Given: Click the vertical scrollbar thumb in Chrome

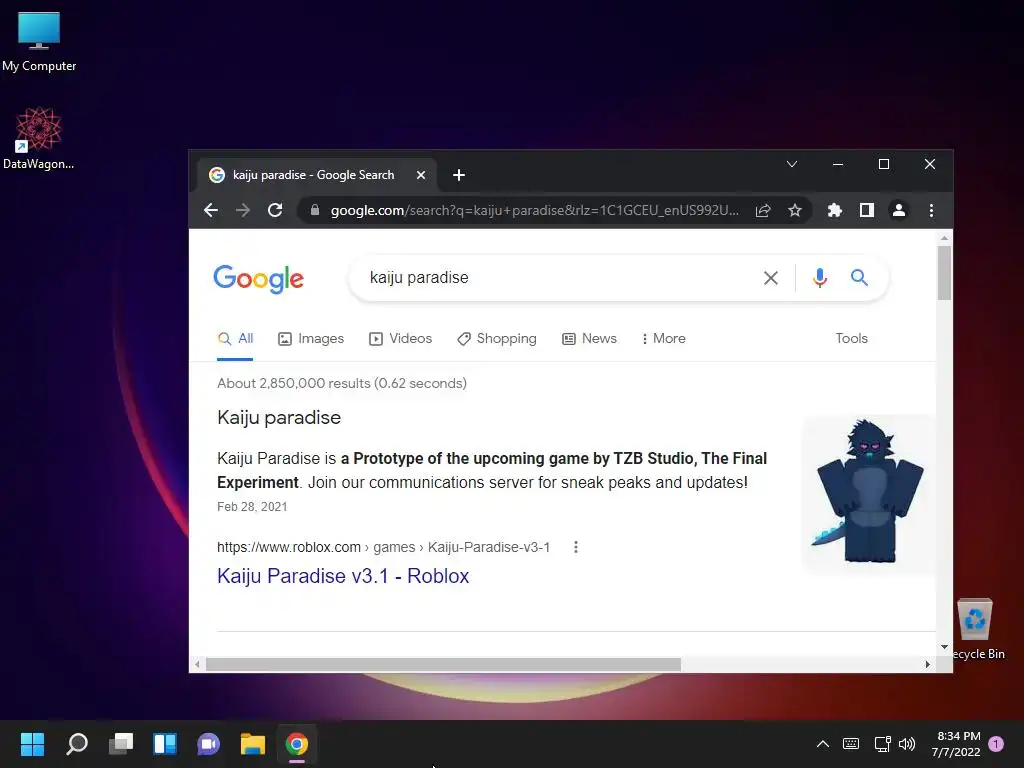Looking at the screenshot, I should (944, 273).
